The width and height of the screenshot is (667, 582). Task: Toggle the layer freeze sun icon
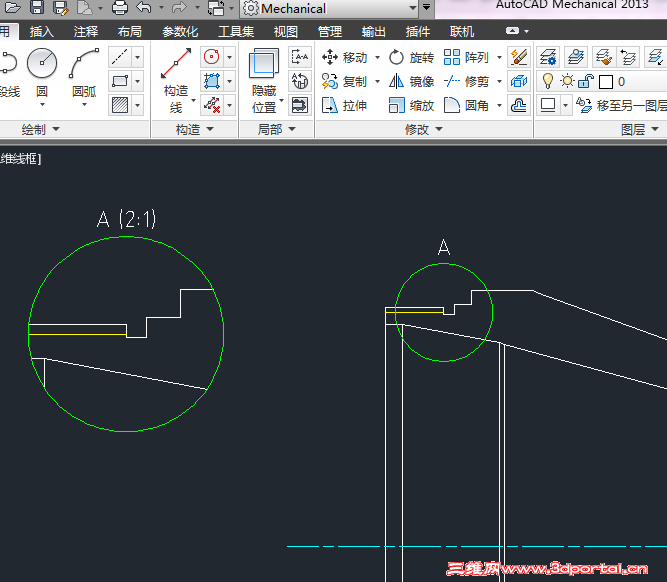pyautogui.click(x=567, y=81)
